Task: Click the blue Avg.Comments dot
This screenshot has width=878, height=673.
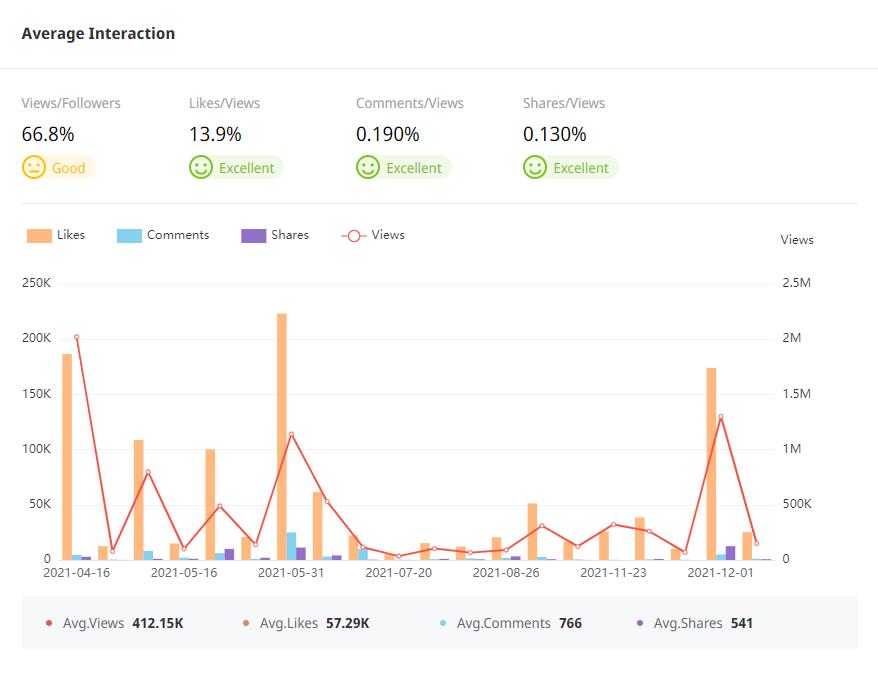Action: 443,624
